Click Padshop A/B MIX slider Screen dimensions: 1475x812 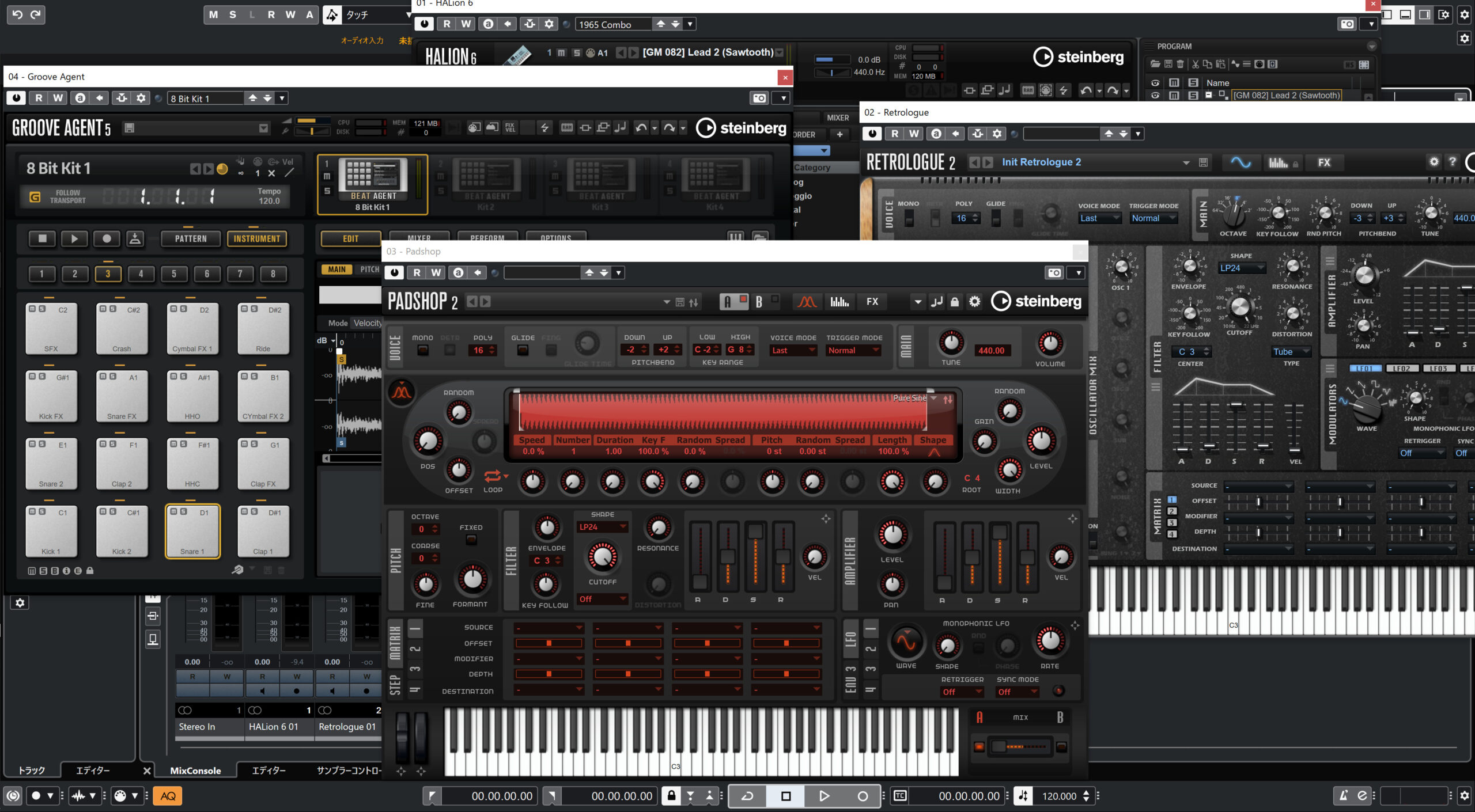(x=1020, y=746)
